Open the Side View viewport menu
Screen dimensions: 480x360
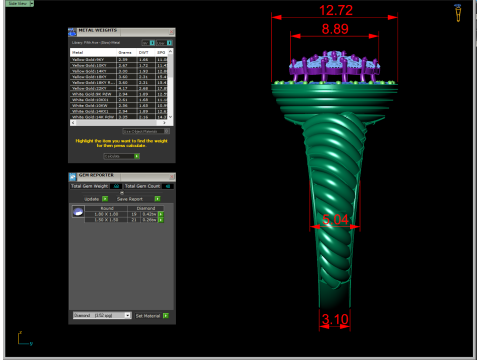(32, 4)
